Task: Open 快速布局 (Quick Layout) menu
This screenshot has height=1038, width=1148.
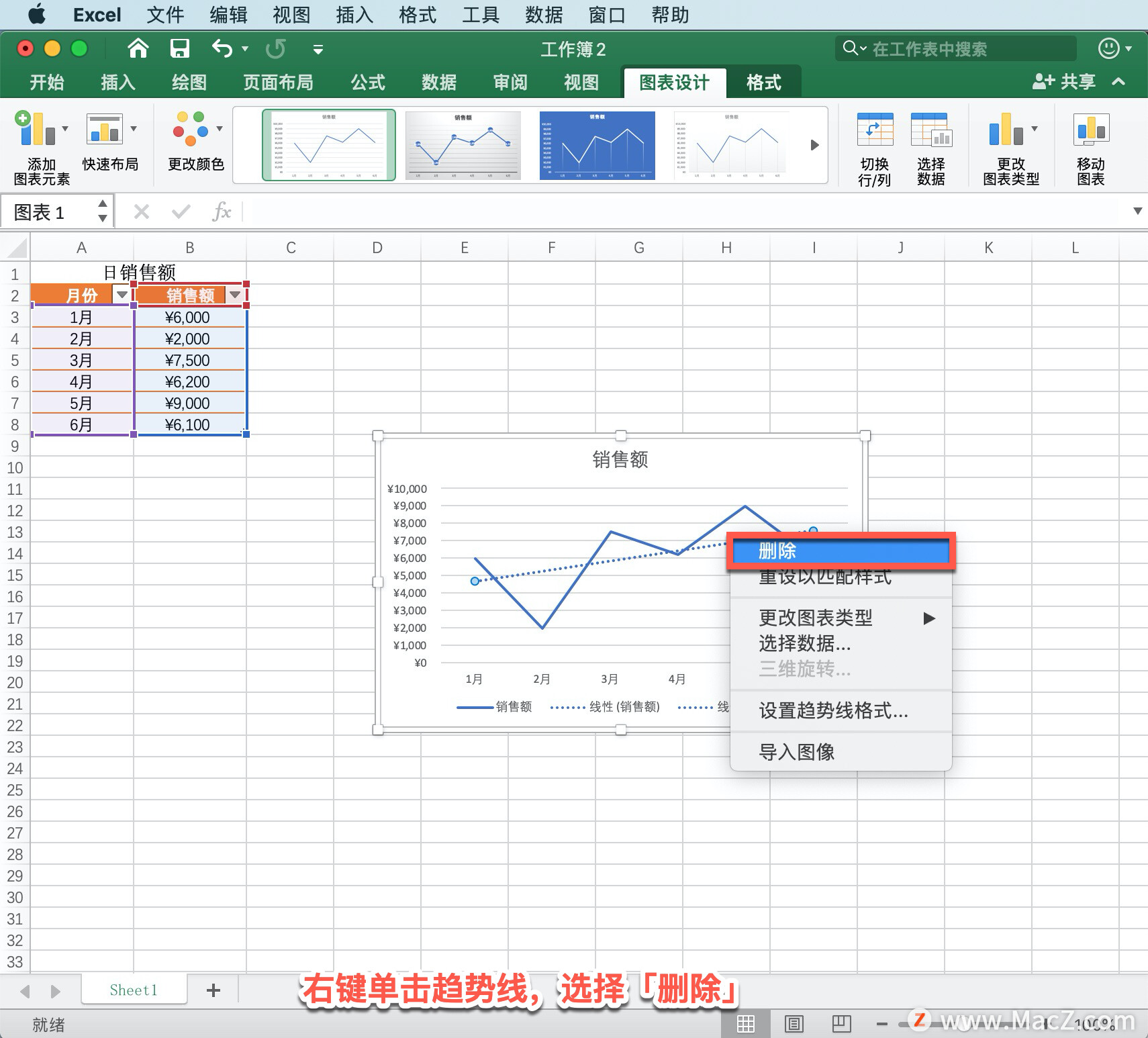Action: [110, 142]
